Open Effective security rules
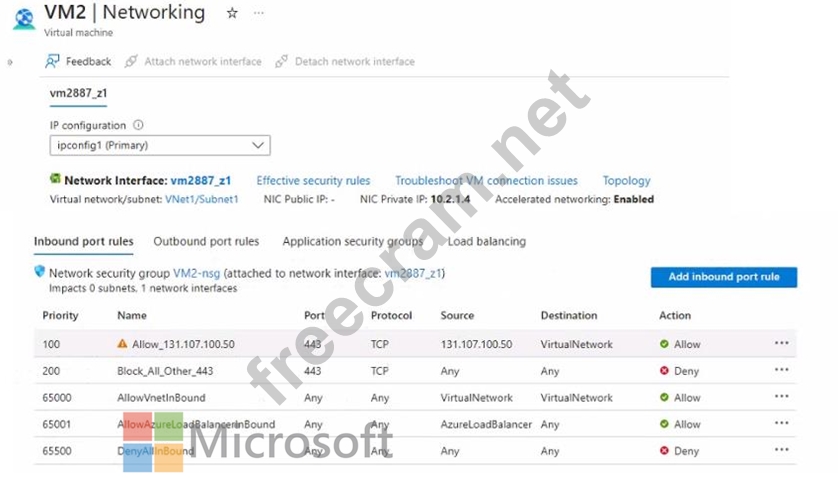The image size is (838, 478). pos(313,181)
